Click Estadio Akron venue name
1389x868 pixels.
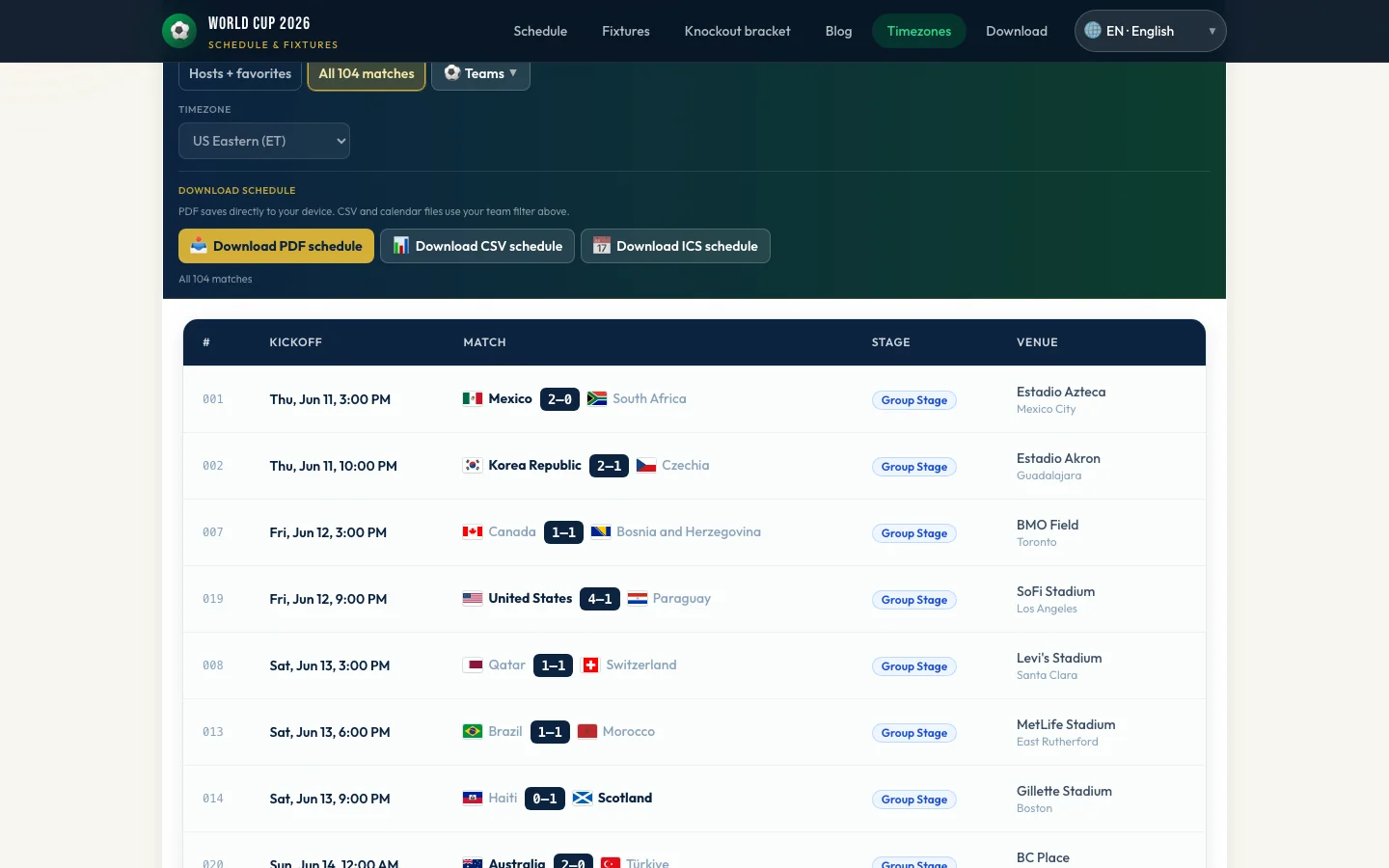click(x=1058, y=458)
